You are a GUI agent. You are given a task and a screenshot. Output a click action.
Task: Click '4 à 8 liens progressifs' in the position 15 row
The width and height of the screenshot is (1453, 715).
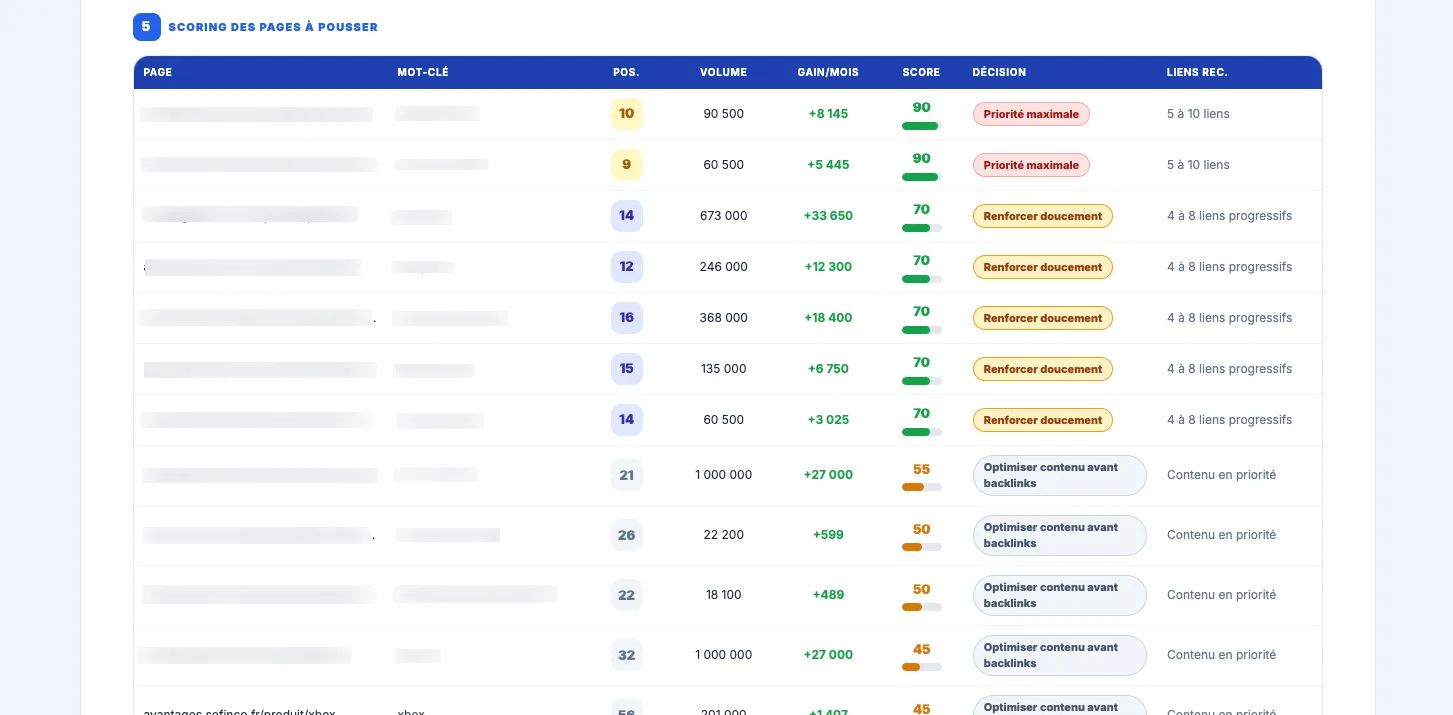click(x=1229, y=369)
